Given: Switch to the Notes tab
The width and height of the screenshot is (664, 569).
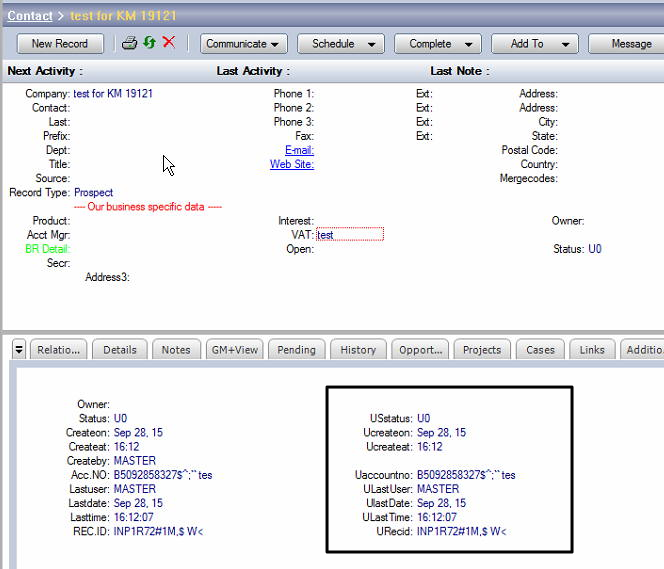Looking at the screenshot, I should click(176, 350).
